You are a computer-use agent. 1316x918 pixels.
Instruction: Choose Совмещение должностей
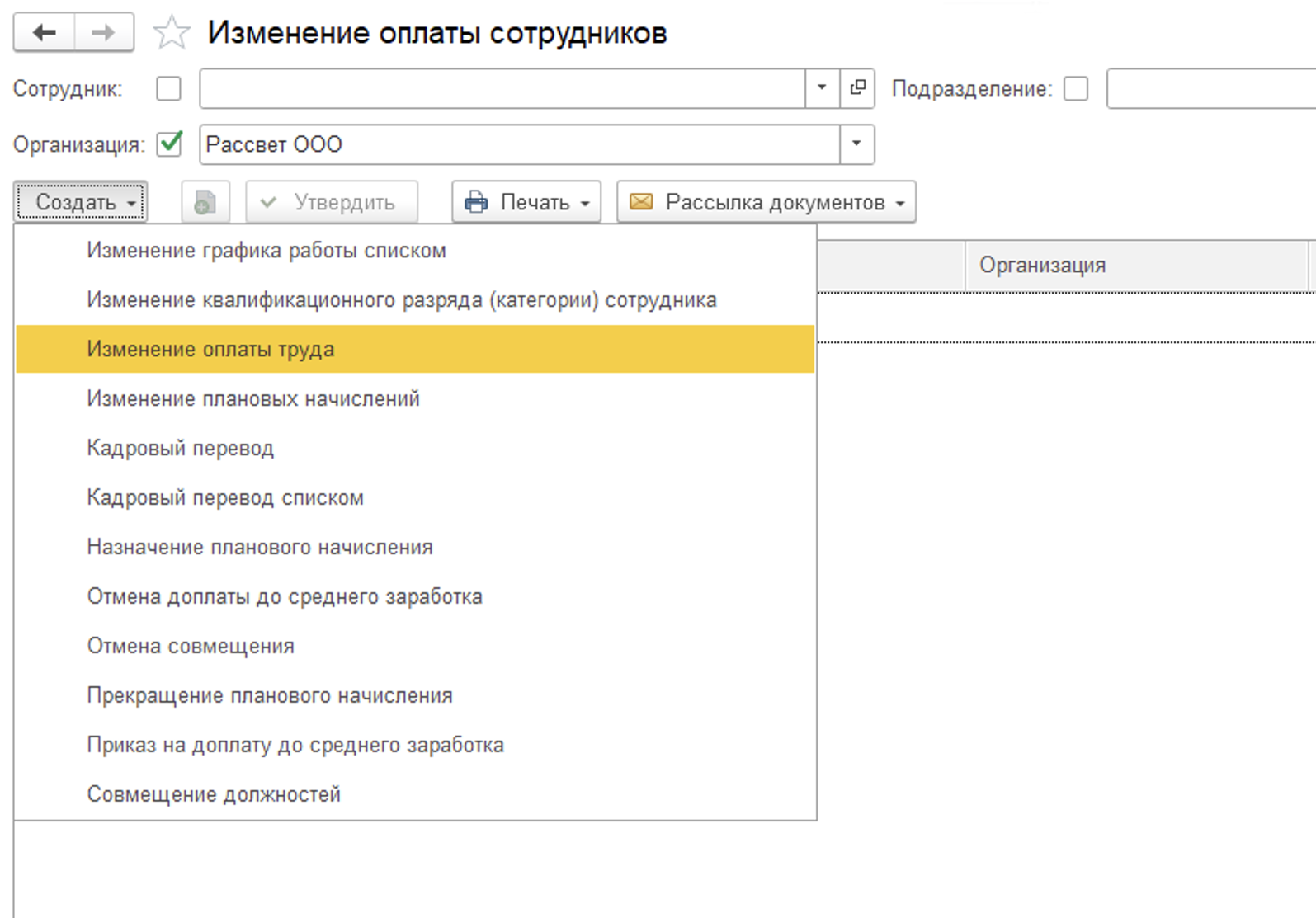415,795
